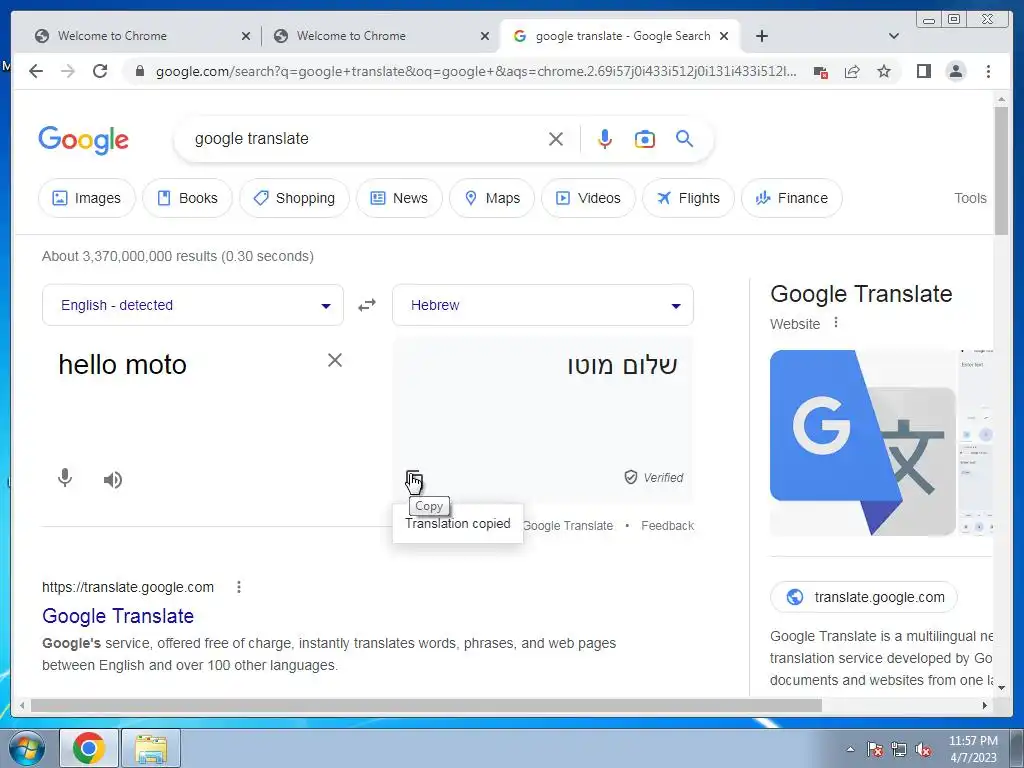Go back to the previous page

[x=36, y=71]
